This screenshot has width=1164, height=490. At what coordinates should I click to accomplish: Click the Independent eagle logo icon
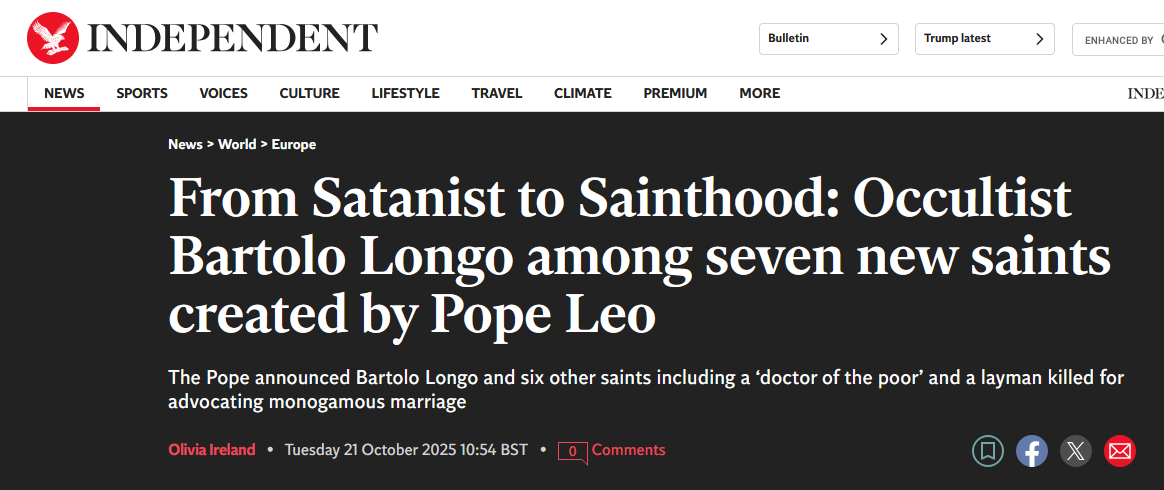[x=53, y=38]
